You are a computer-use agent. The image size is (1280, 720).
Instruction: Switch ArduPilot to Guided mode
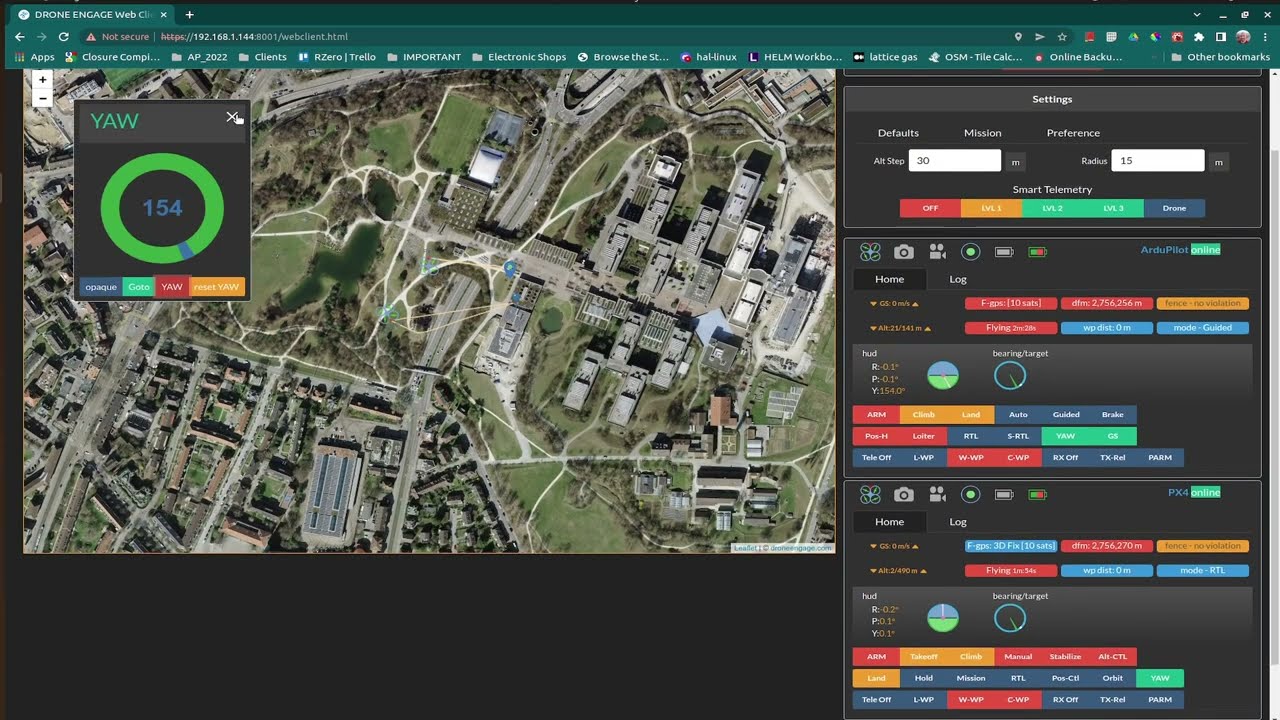(x=1066, y=414)
